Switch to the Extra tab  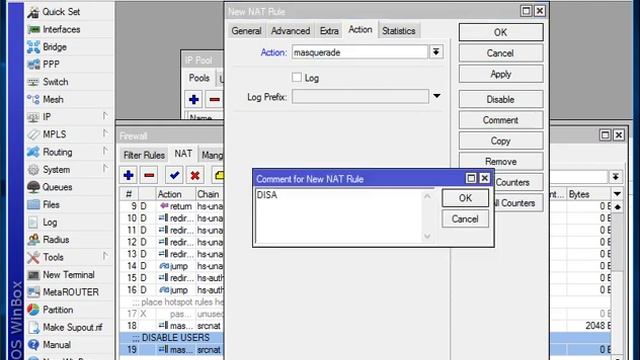[329, 31]
